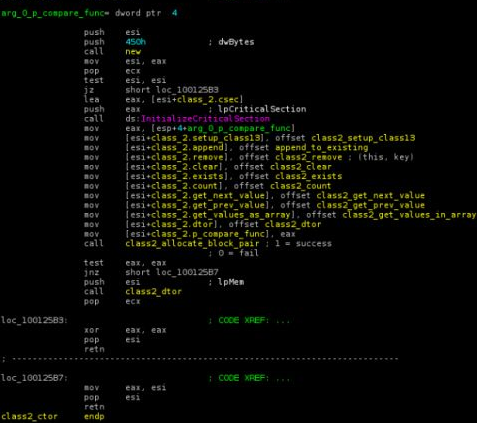Select the 'lpMem' comment
The width and height of the screenshot is (477, 423).
tap(231, 282)
